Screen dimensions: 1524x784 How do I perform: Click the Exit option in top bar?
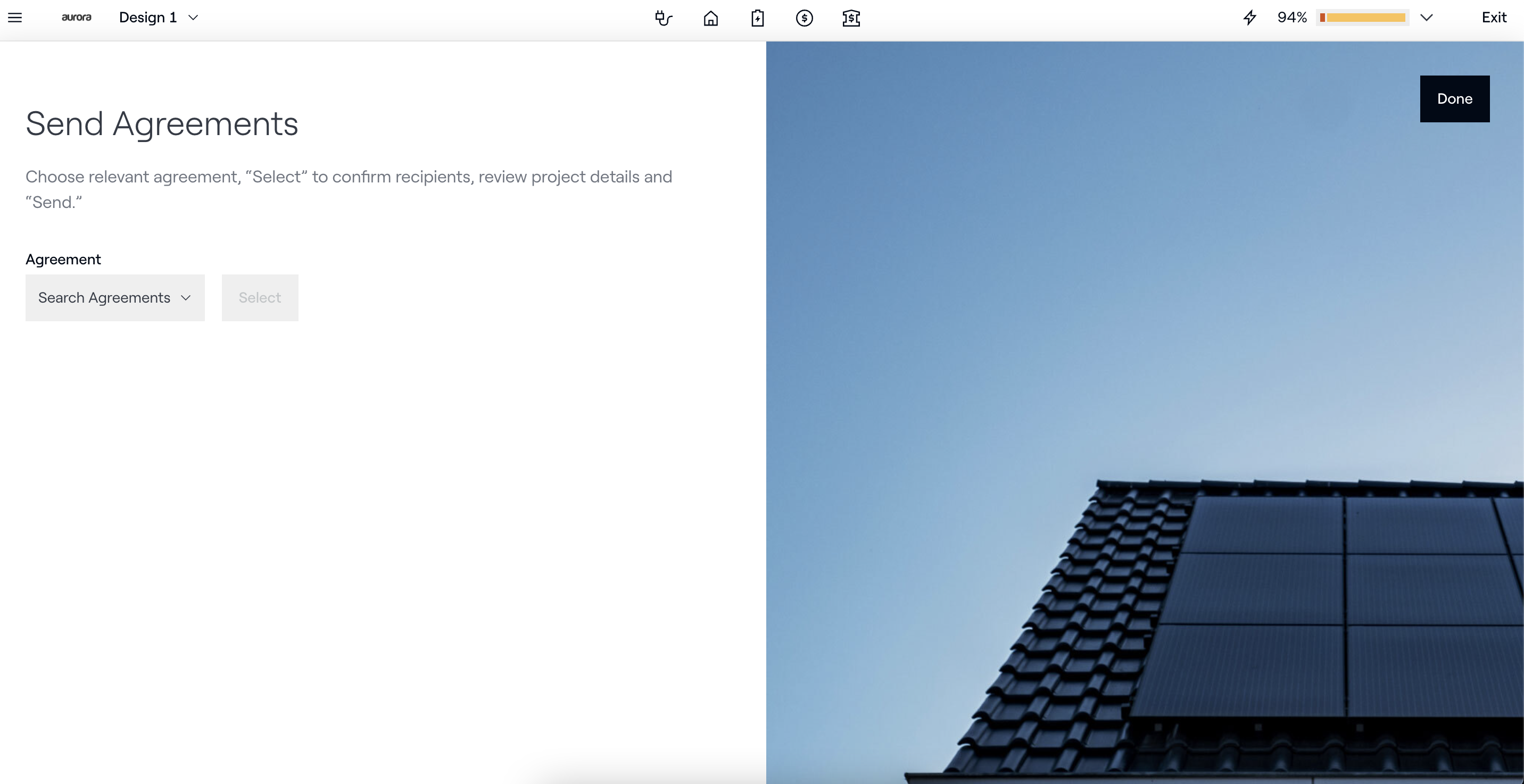[1493, 18]
